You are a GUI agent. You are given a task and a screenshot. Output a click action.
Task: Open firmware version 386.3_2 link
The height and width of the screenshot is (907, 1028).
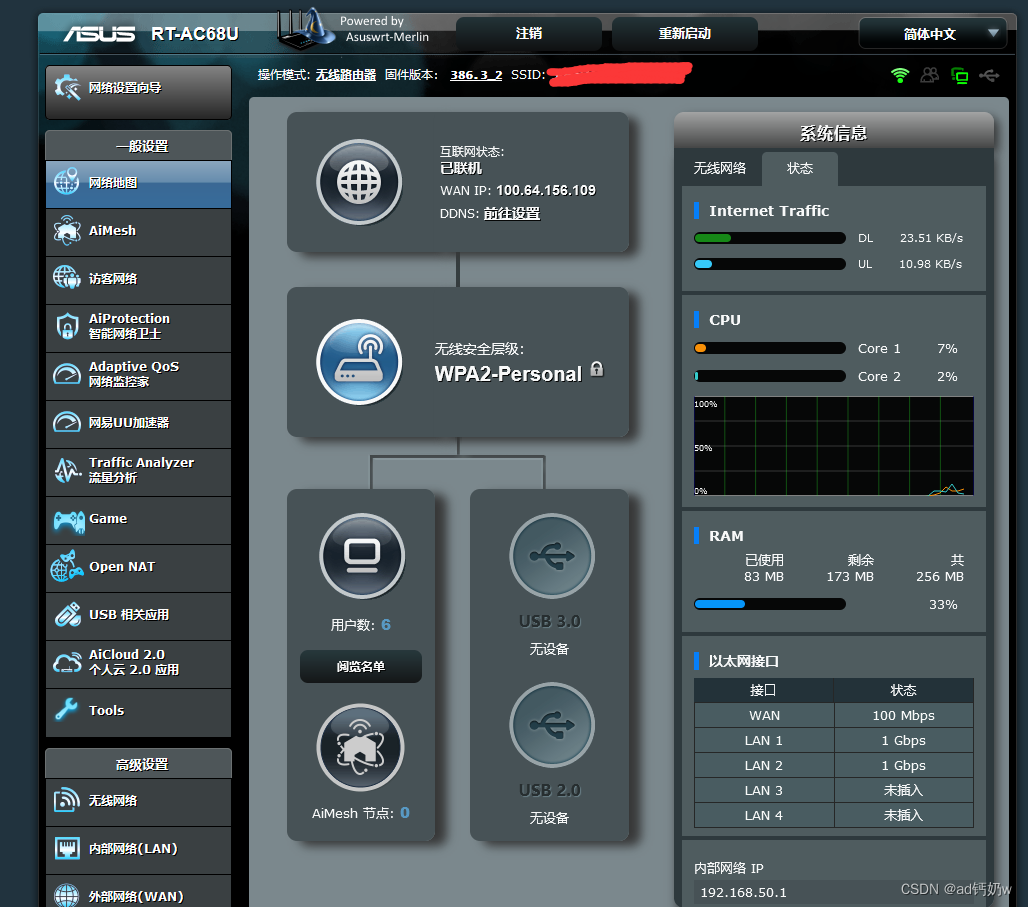(476, 75)
